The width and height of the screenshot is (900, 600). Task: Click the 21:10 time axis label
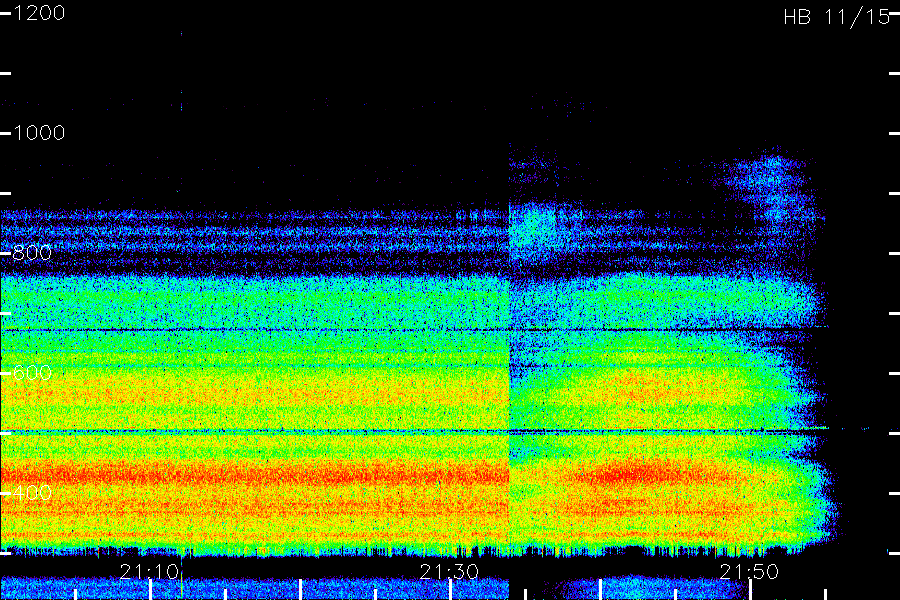point(149,571)
